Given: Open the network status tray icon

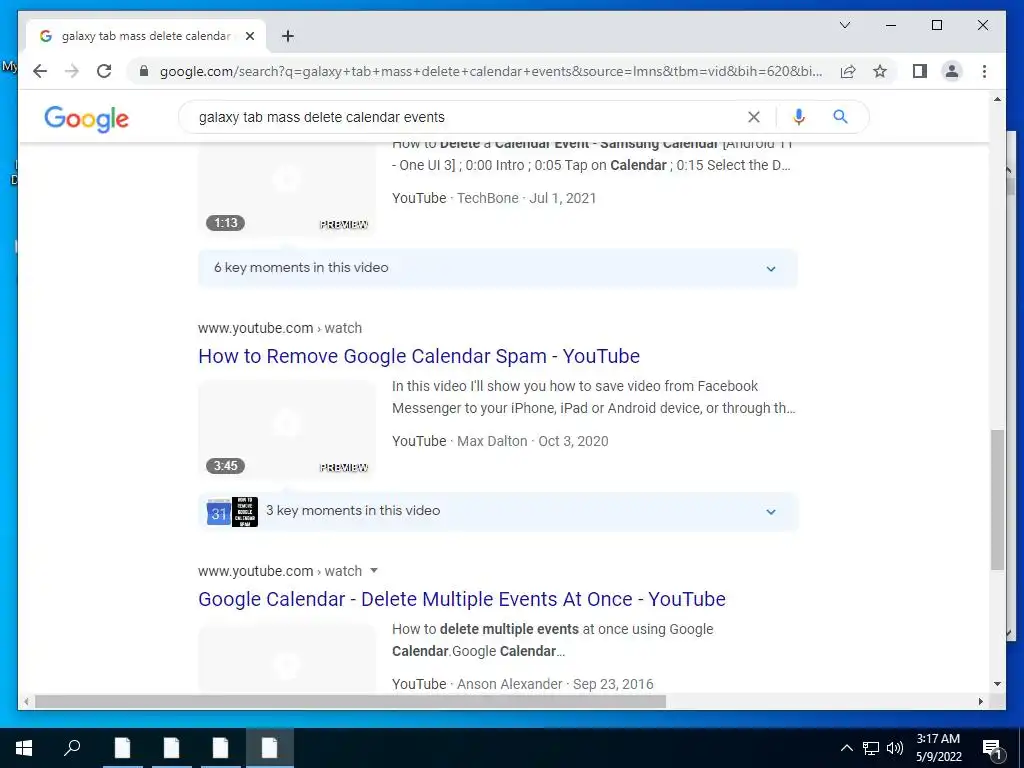Looking at the screenshot, I should click(x=871, y=748).
